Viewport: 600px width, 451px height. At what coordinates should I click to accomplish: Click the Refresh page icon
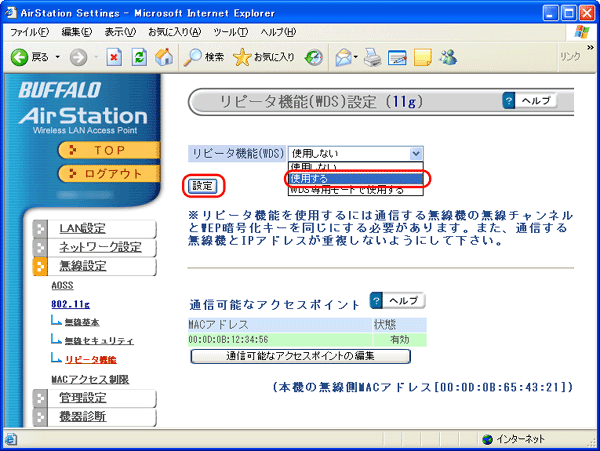(140, 56)
